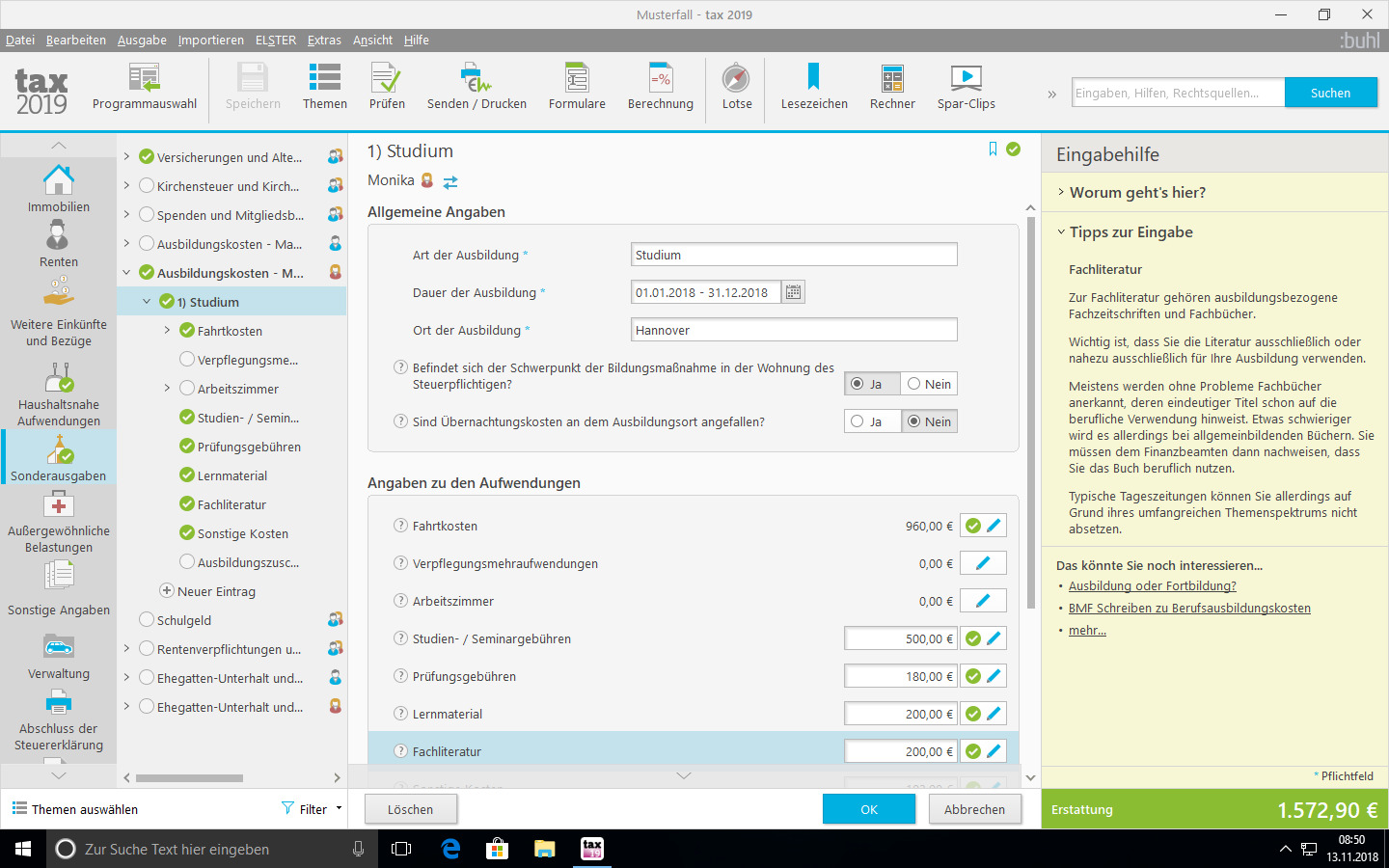Edit Verpflegungsmehraufwendungen with the pencil icon
1389x868 pixels.
click(983, 563)
